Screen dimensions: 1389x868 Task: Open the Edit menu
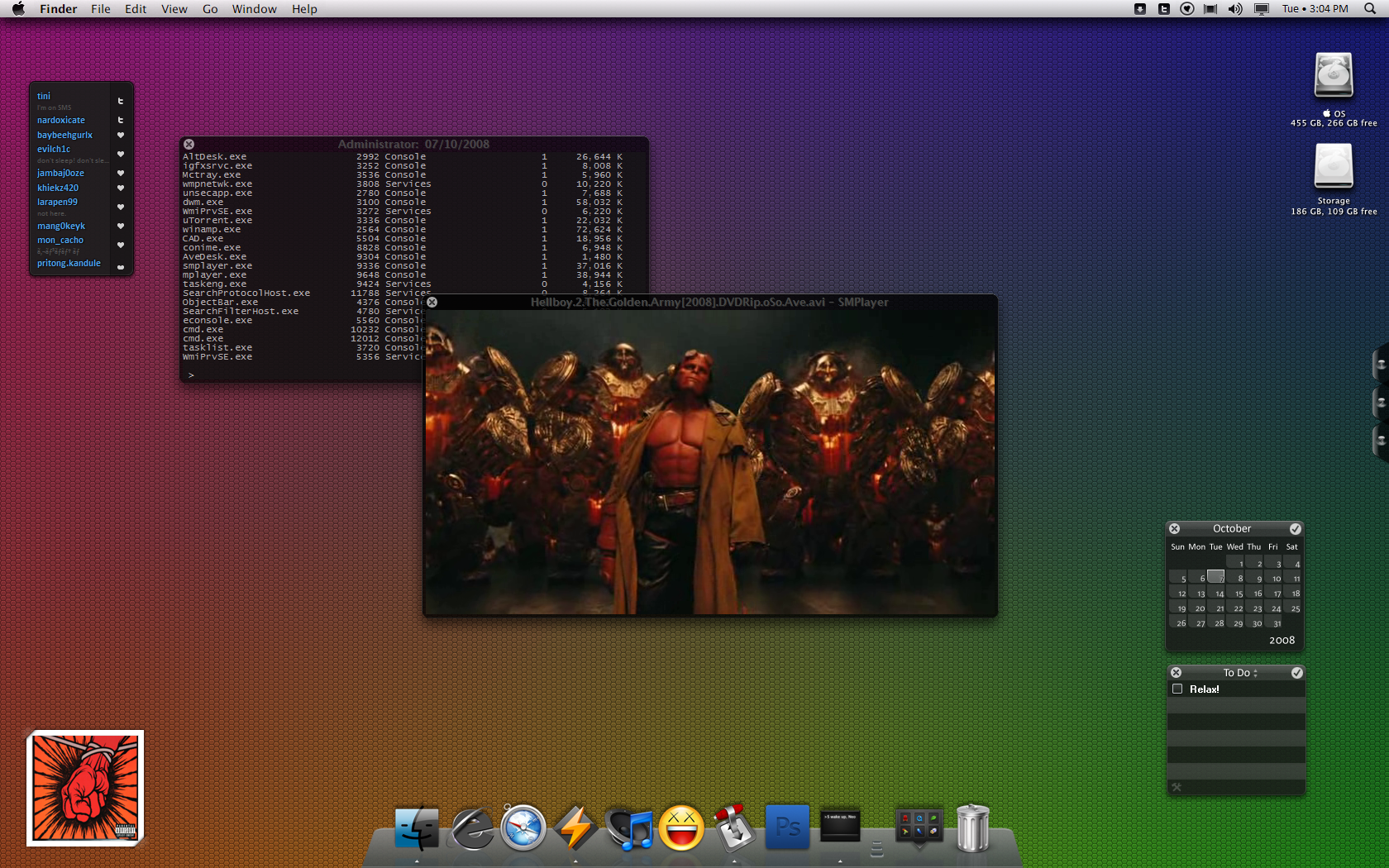(136, 9)
